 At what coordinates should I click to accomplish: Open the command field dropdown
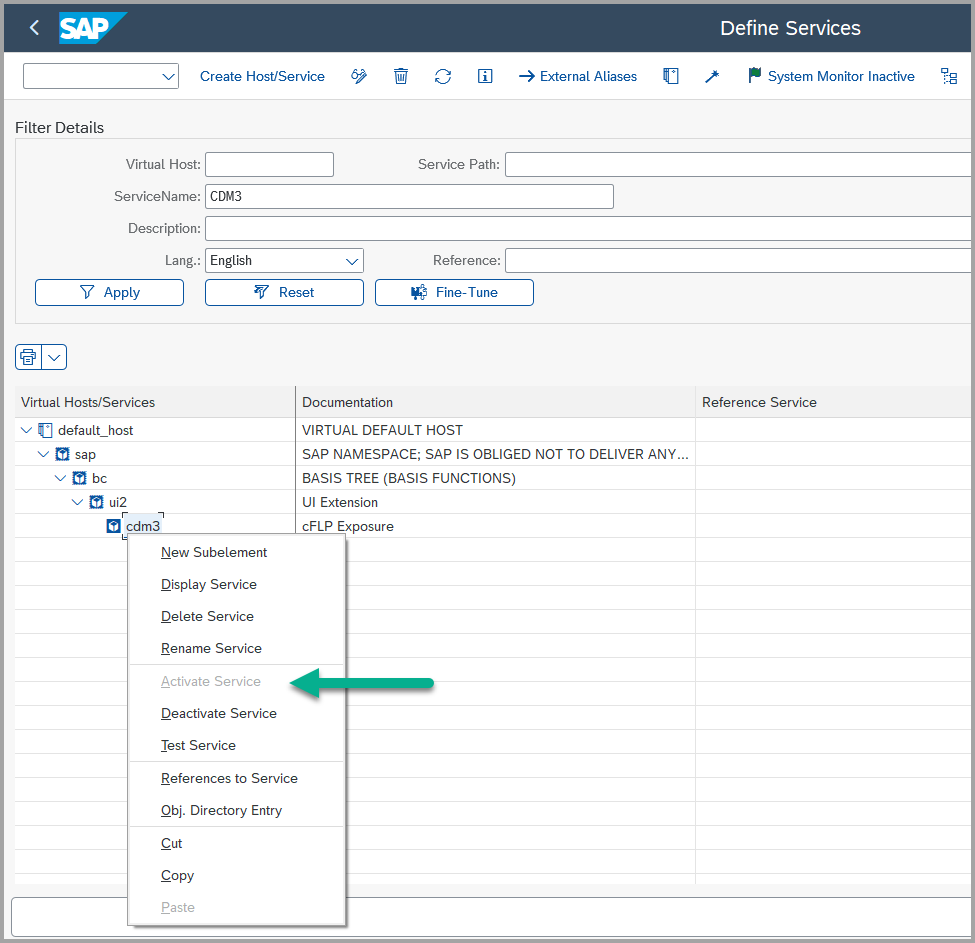168,76
